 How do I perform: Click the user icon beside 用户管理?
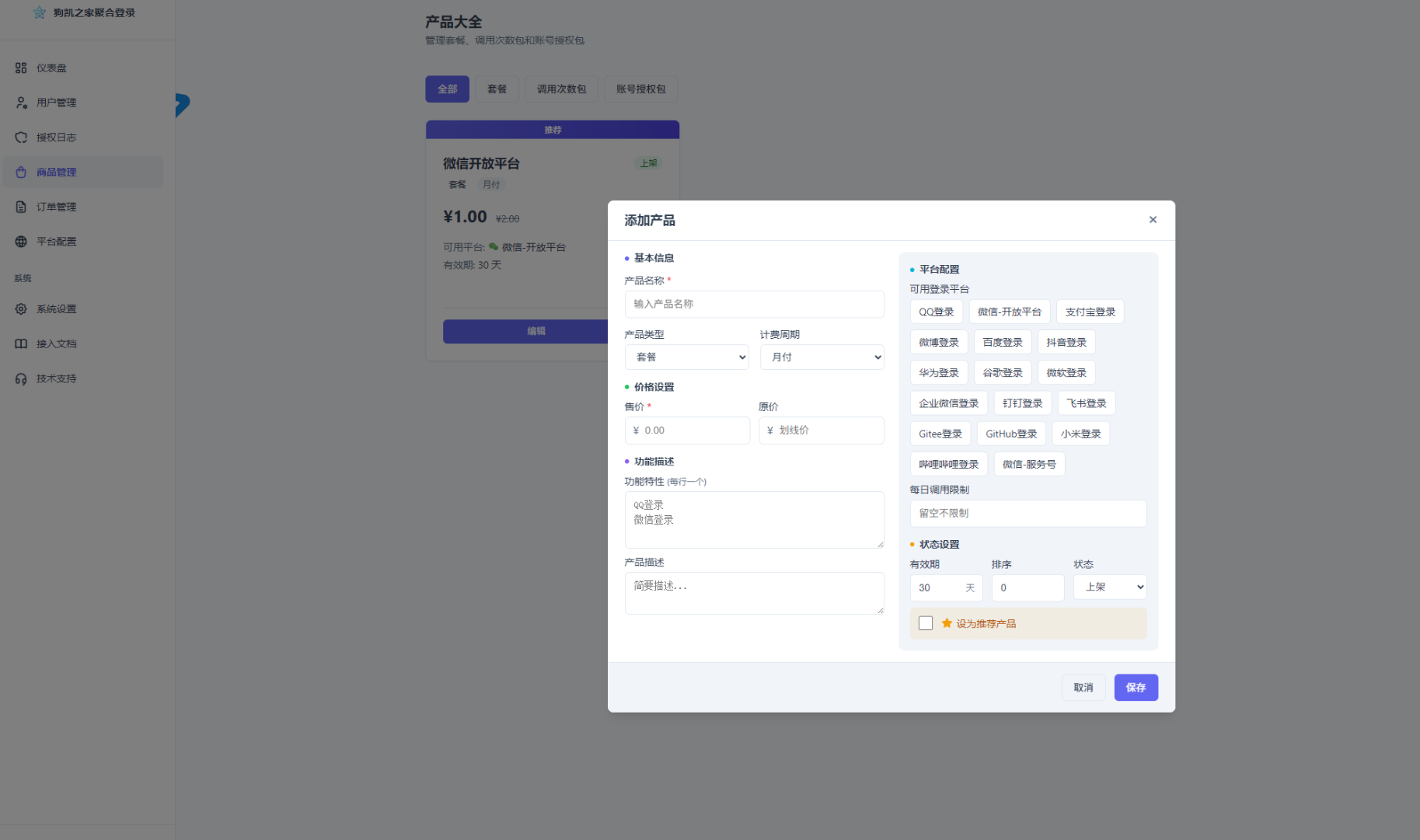(x=21, y=103)
